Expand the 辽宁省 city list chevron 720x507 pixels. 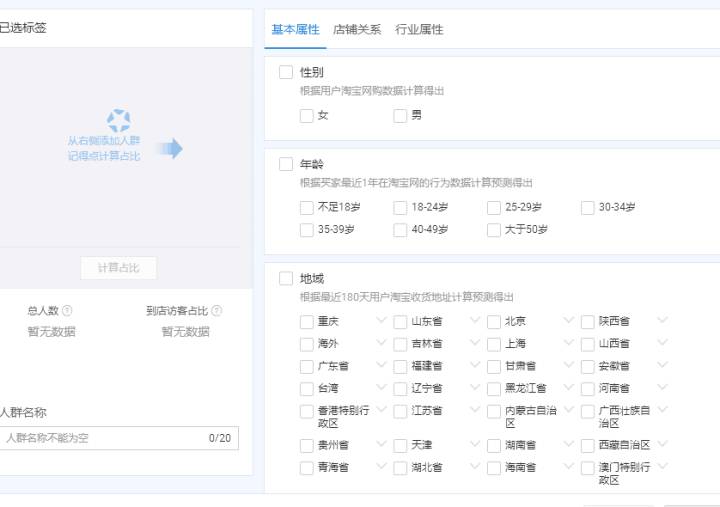click(475, 387)
